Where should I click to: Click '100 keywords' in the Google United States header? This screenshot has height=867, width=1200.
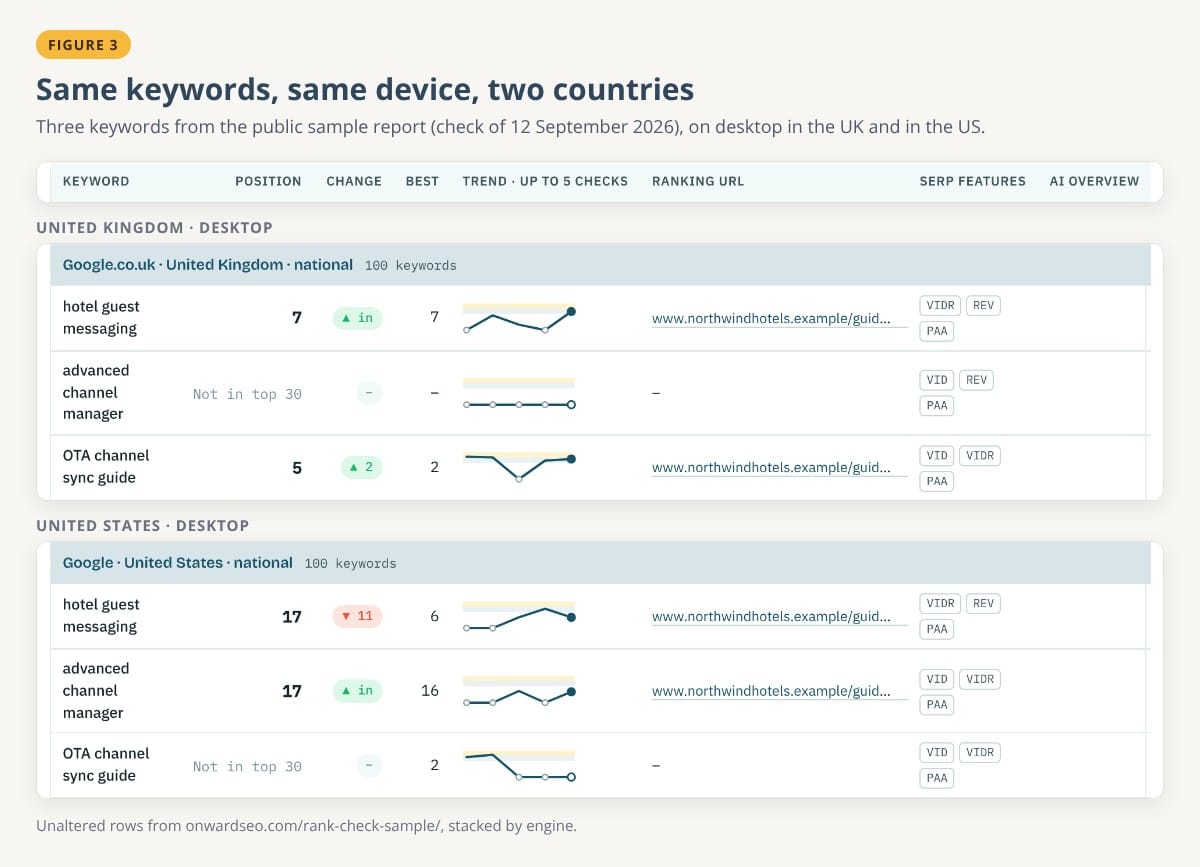click(351, 564)
